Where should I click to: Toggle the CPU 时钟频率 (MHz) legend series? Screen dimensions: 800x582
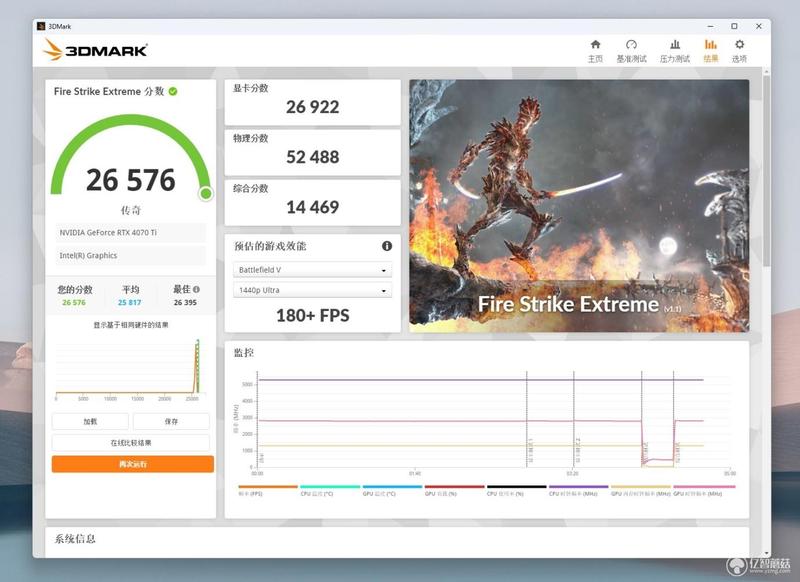tap(579, 491)
